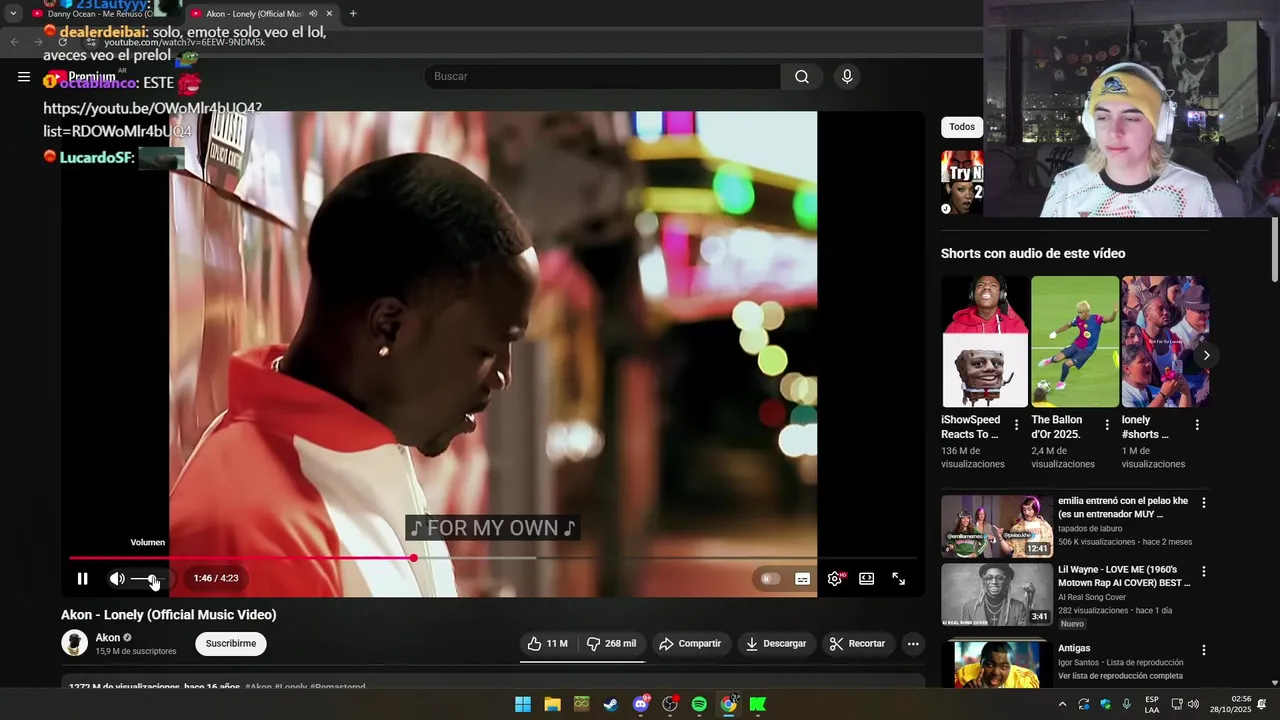Open The Ballon d'Or 2025 short
This screenshot has height=720, width=1280.
click(x=1075, y=342)
